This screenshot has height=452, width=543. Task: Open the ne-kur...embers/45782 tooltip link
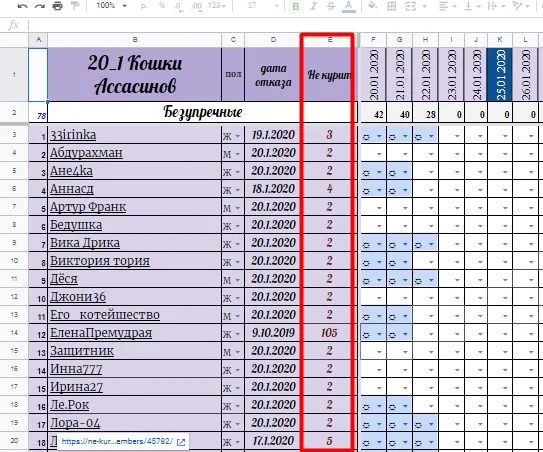117,442
